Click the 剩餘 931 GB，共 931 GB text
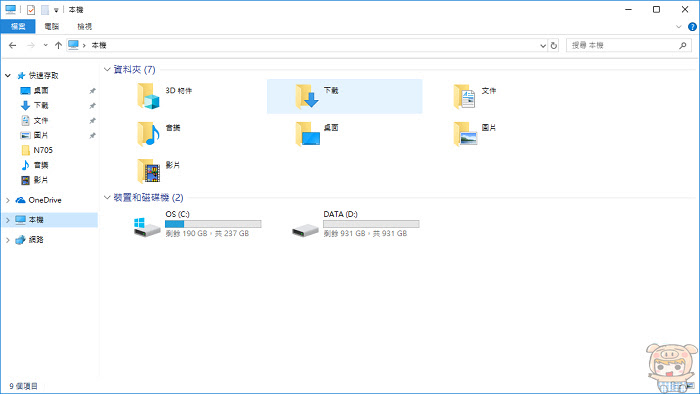 pyautogui.click(x=365, y=233)
